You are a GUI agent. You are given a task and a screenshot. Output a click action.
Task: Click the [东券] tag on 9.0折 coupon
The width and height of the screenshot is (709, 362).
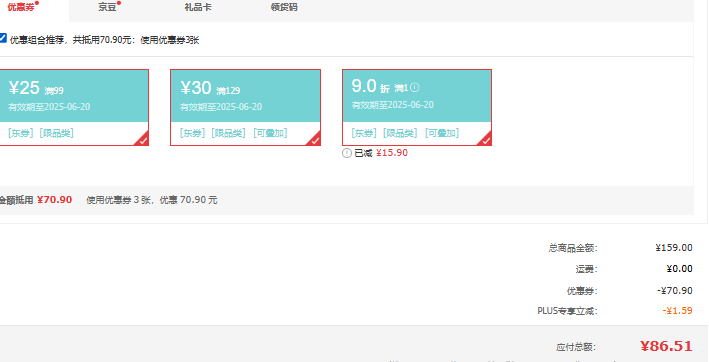tap(364, 133)
